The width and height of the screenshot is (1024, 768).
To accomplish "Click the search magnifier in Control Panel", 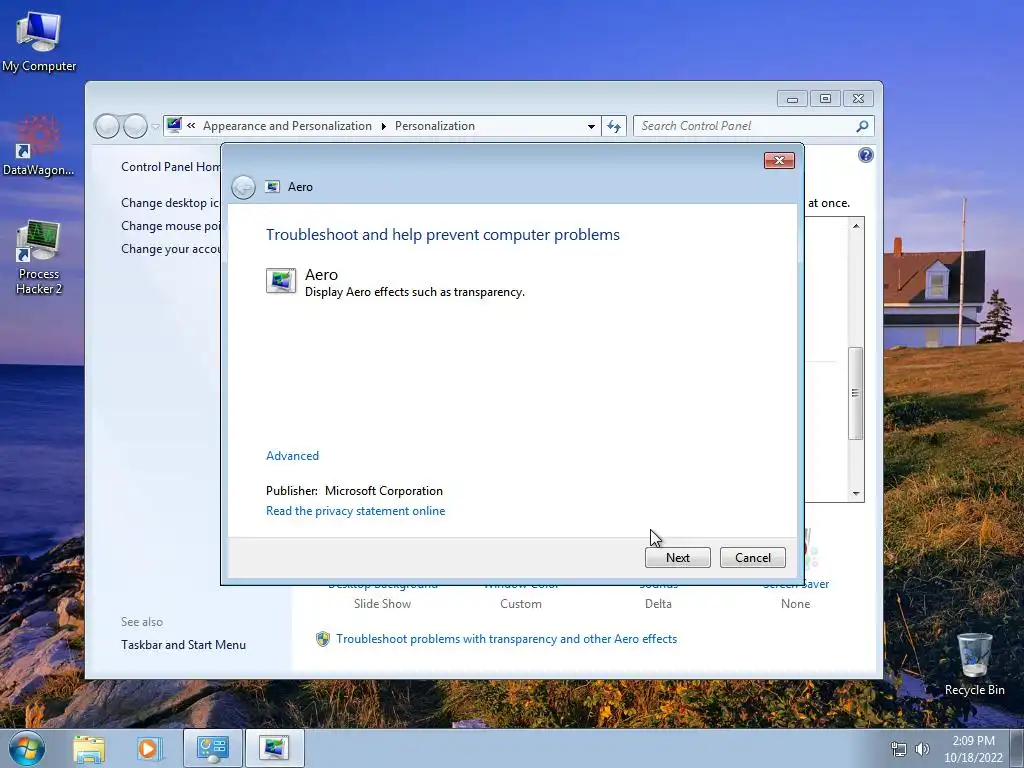I will pos(862,126).
